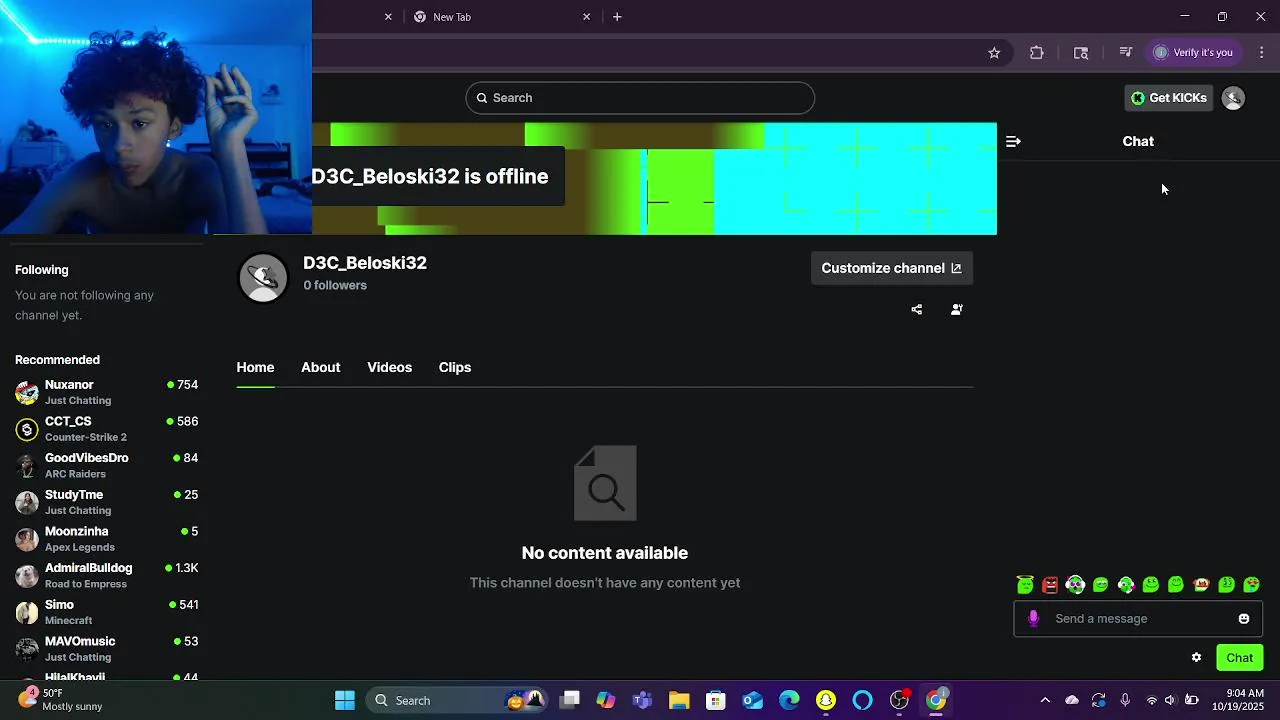Close the New Tab tab
The height and width of the screenshot is (720, 1280).
(x=587, y=17)
